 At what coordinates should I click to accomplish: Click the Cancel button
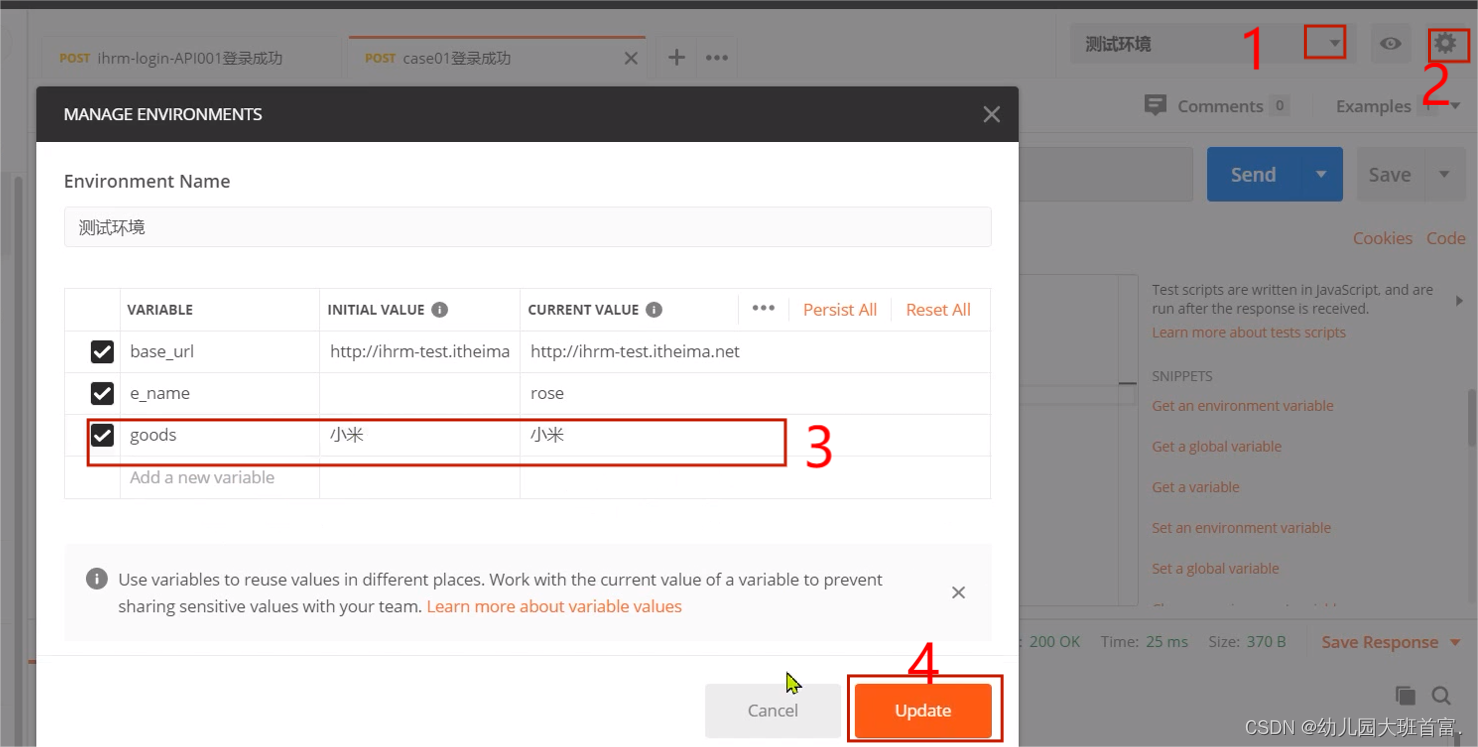pos(773,711)
